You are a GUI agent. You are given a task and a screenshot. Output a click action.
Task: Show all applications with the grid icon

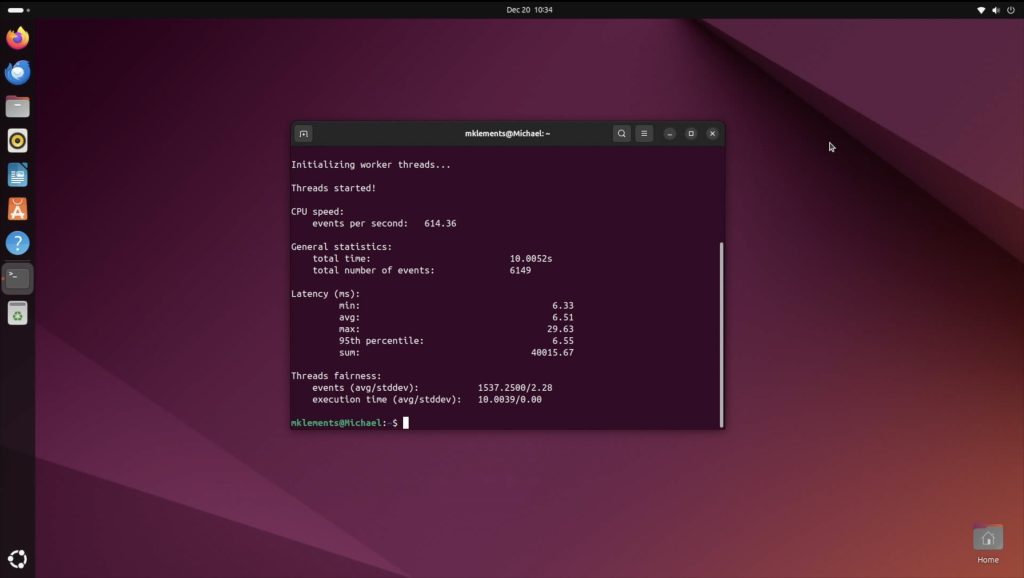coord(16,557)
